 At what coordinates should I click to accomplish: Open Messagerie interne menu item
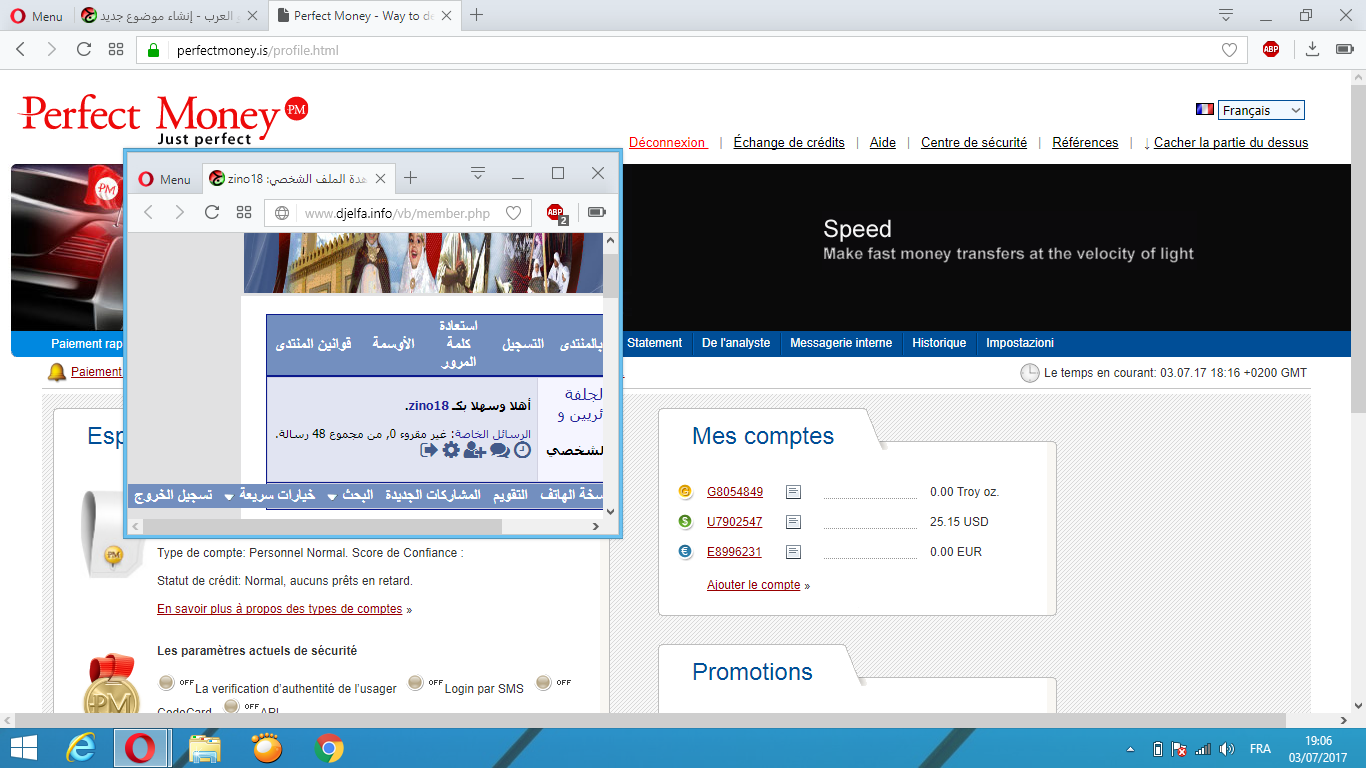(841, 343)
